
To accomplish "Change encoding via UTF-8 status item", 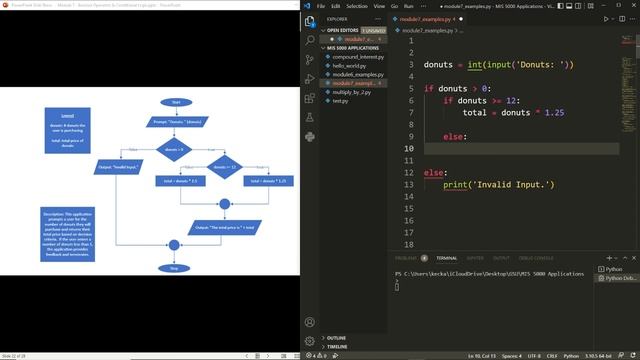I will point(534,356).
